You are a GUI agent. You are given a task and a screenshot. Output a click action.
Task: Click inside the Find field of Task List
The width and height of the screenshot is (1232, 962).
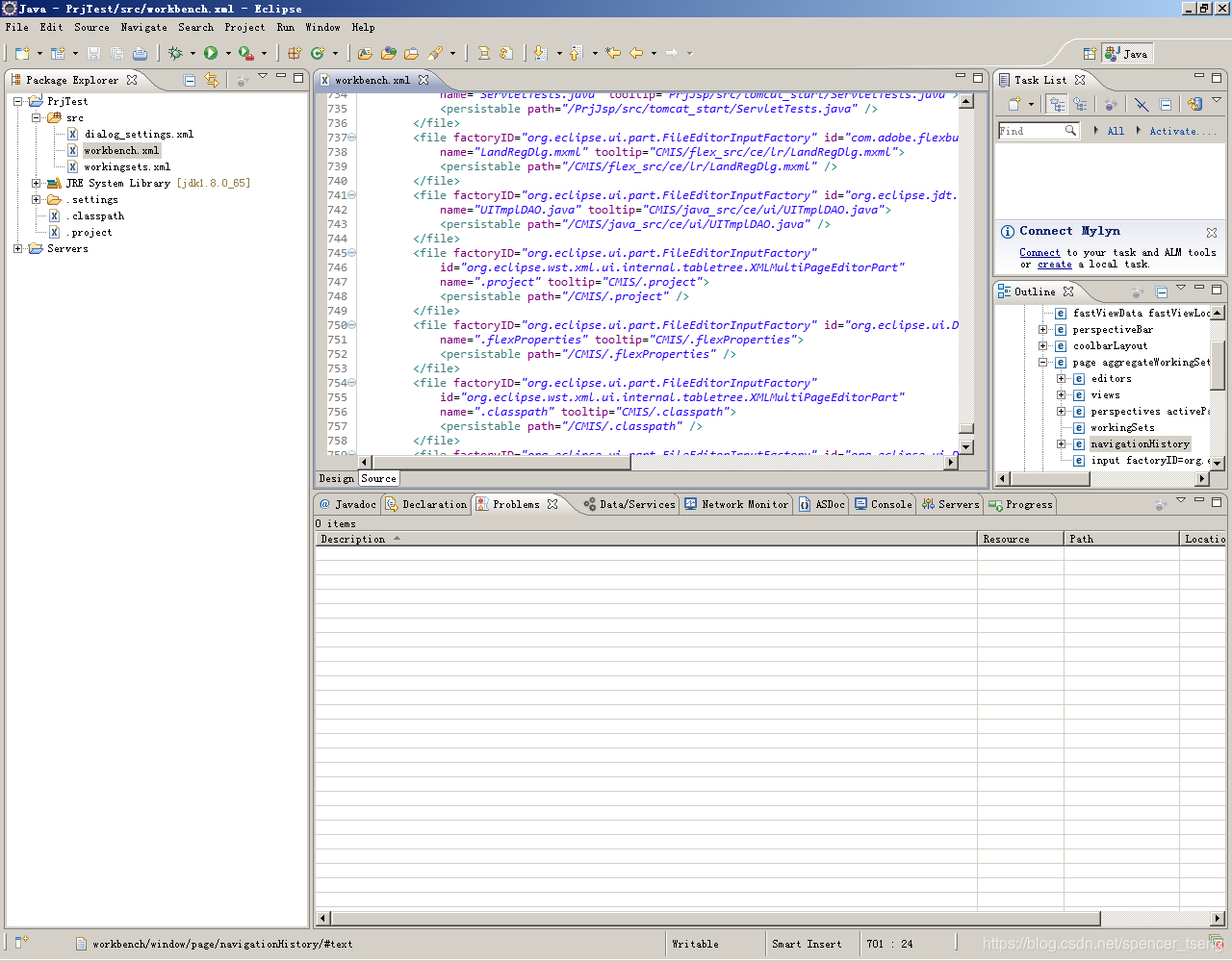1035,130
